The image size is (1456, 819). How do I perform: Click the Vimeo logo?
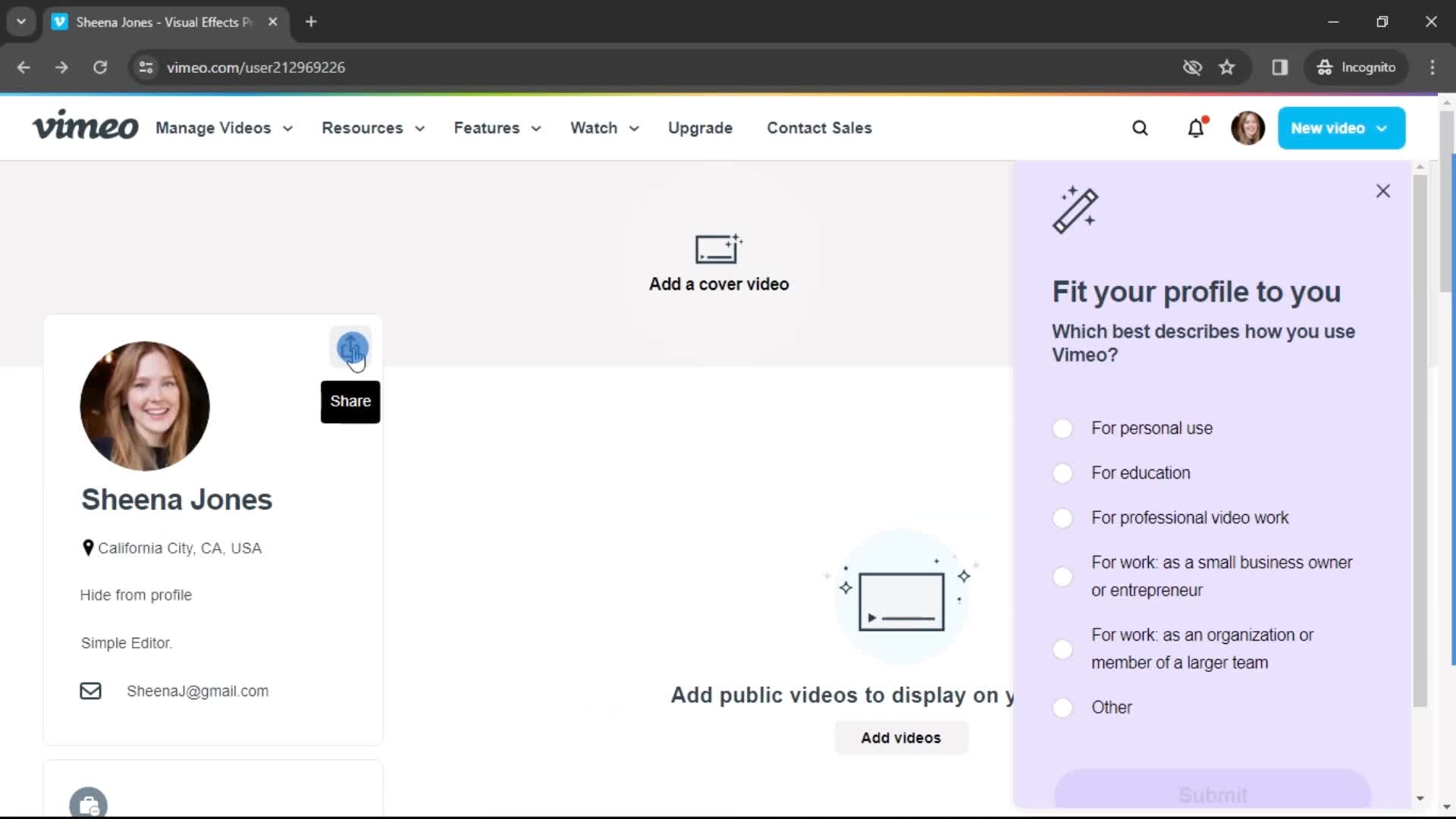(85, 127)
